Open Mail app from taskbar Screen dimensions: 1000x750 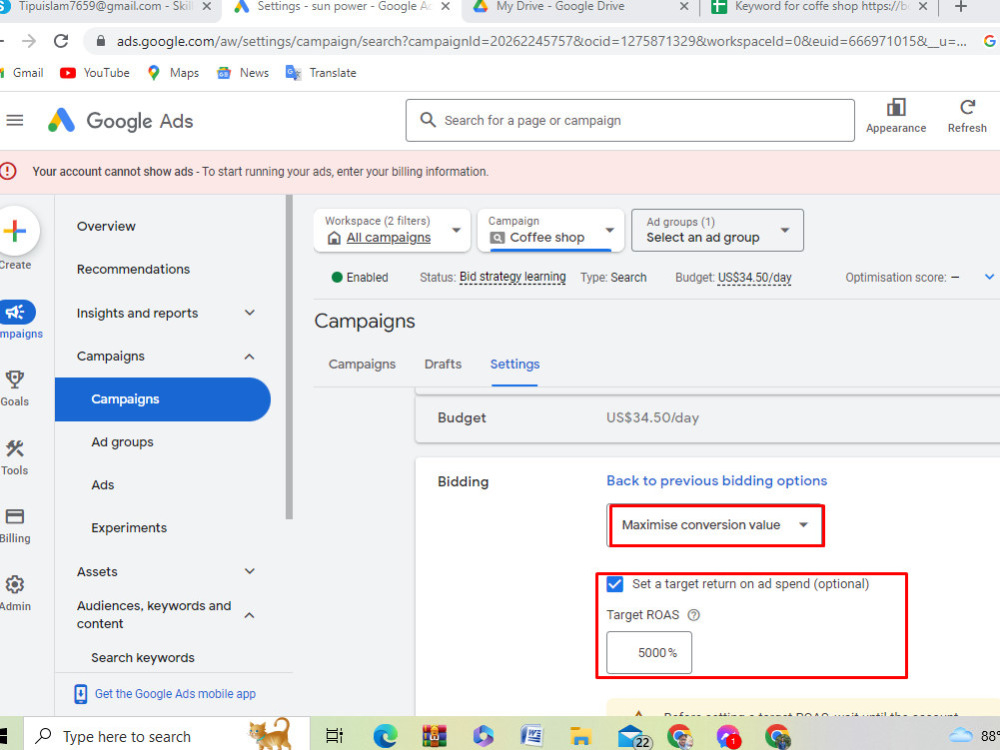point(634,736)
